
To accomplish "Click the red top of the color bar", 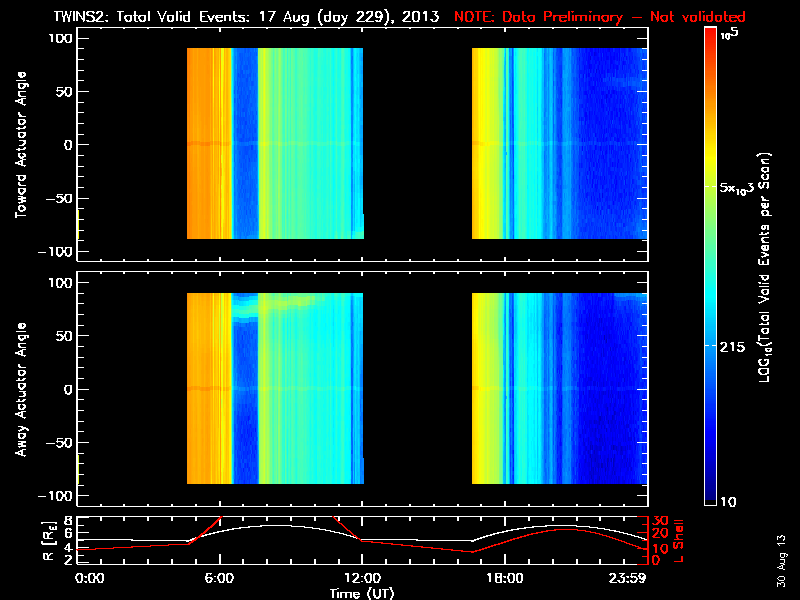I will (710, 36).
